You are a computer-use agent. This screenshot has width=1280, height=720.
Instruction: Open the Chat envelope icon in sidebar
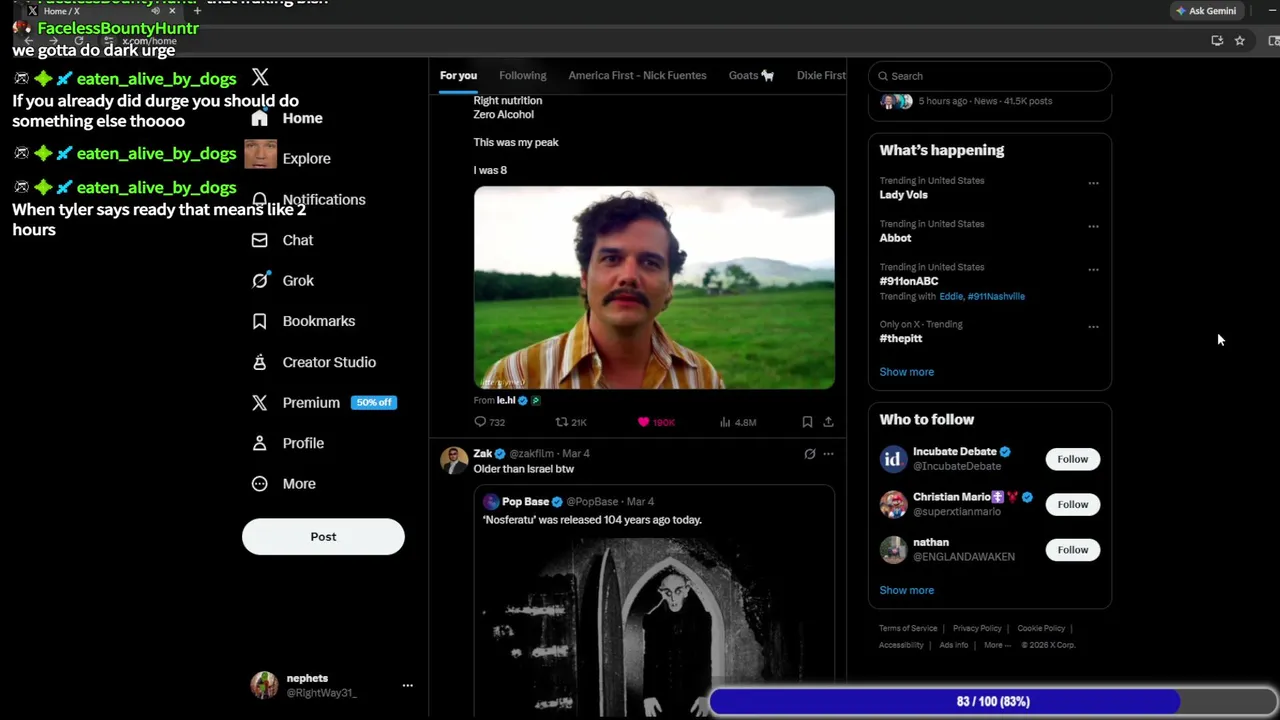260,240
